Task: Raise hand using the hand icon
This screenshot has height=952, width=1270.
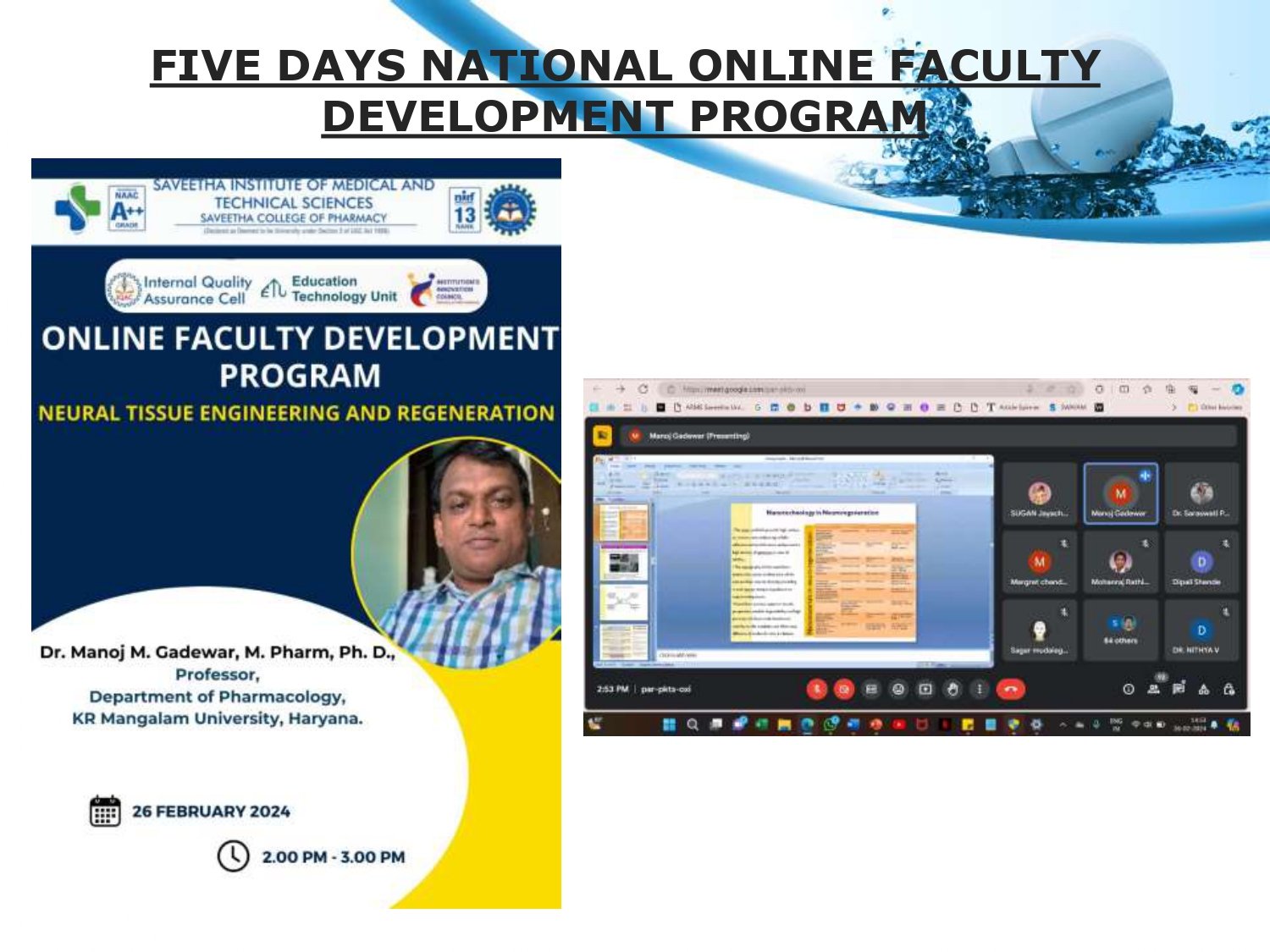Action: point(952,690)
